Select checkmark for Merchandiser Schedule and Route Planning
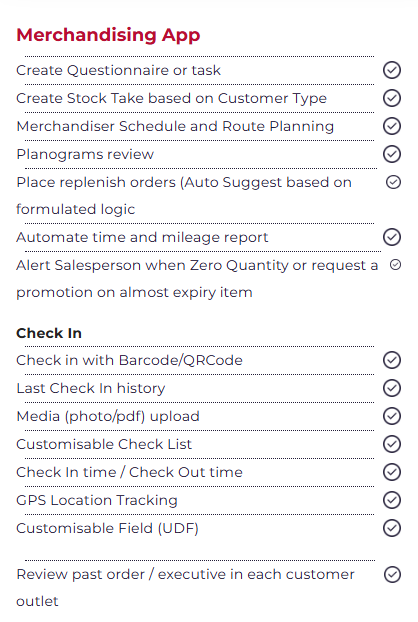Viewport: 418px width, 622px height. (x=392, y=126)
